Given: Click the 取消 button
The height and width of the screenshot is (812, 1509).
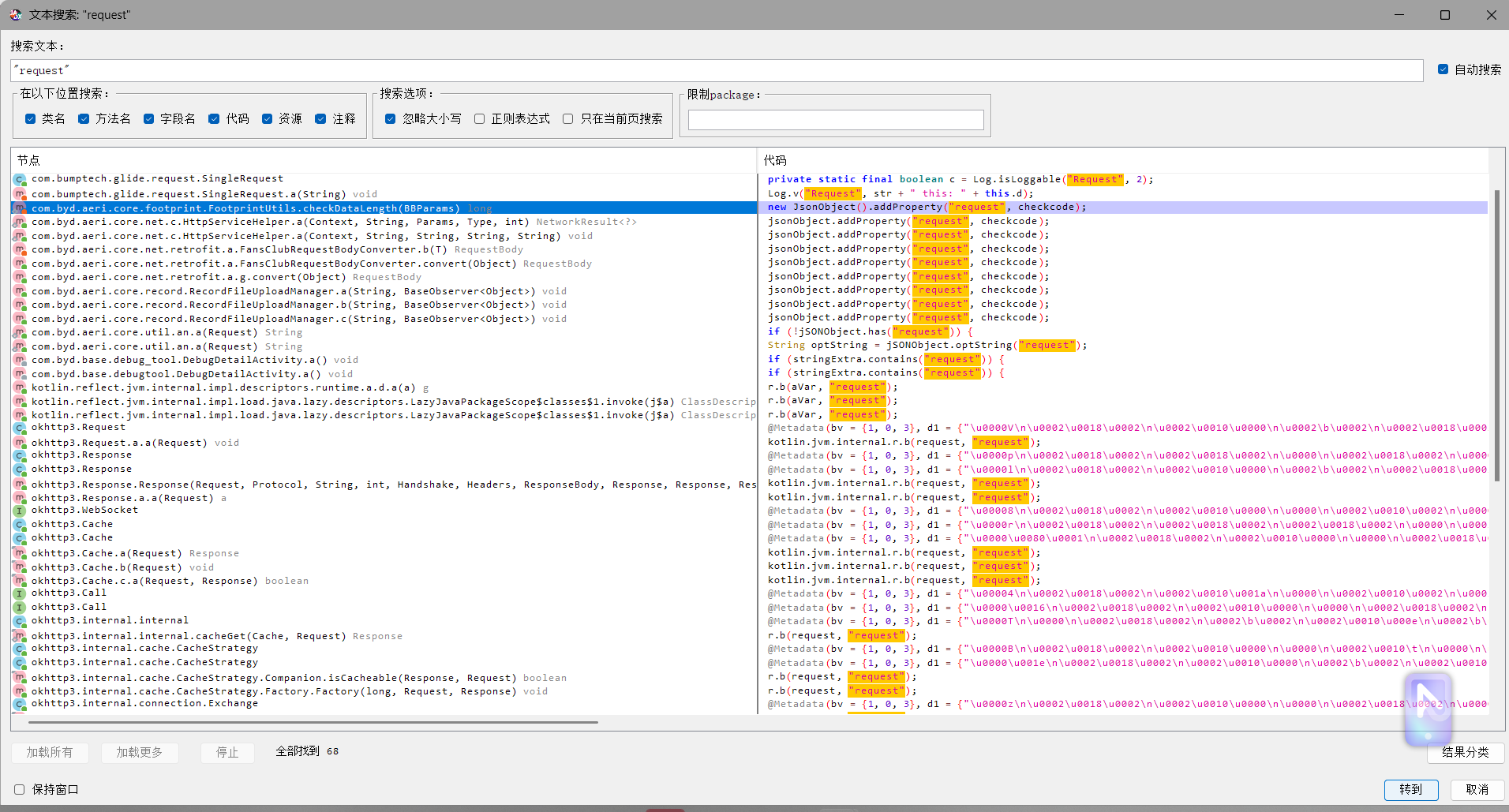Looking at the screenshot, I should tap(1477, 790).
